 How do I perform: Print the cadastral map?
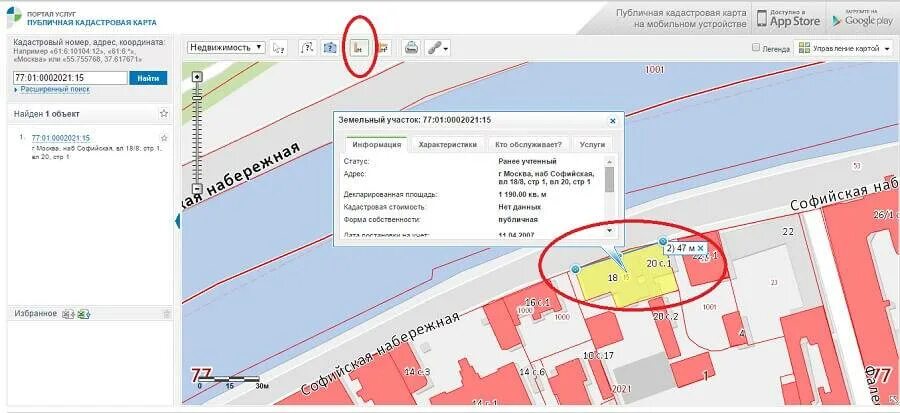pos(411,48)
